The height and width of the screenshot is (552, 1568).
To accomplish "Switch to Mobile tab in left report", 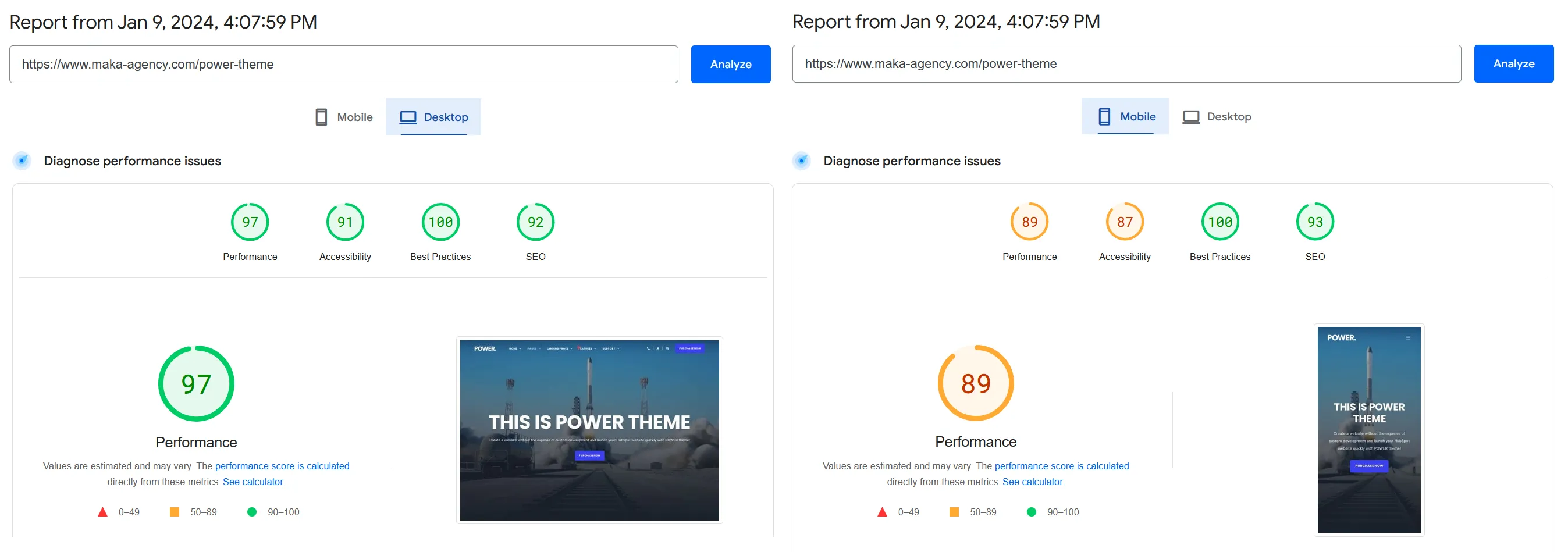I will [344, 117].
